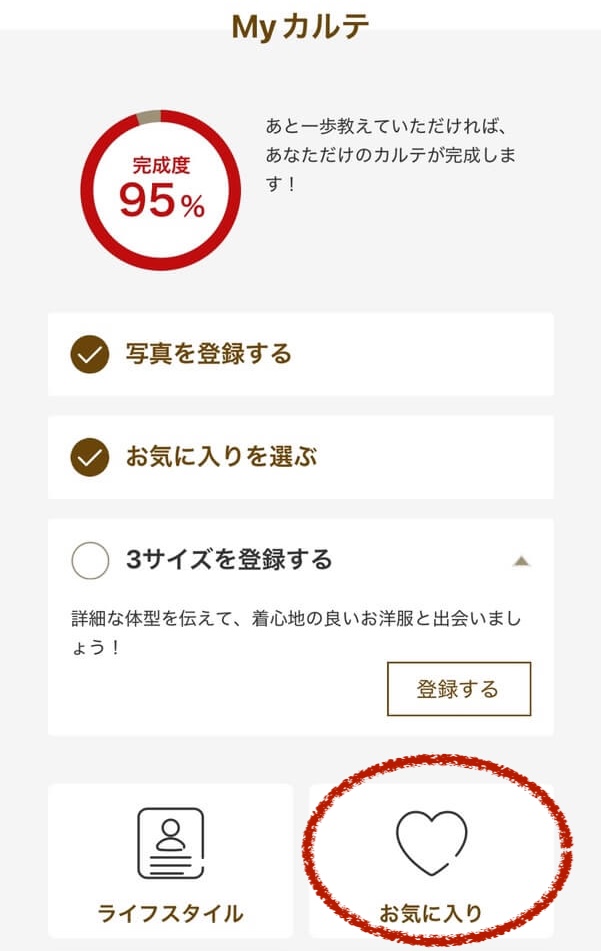Click the gray unfilled segment of the ring
601x951 pixels.
click(147, 117)
